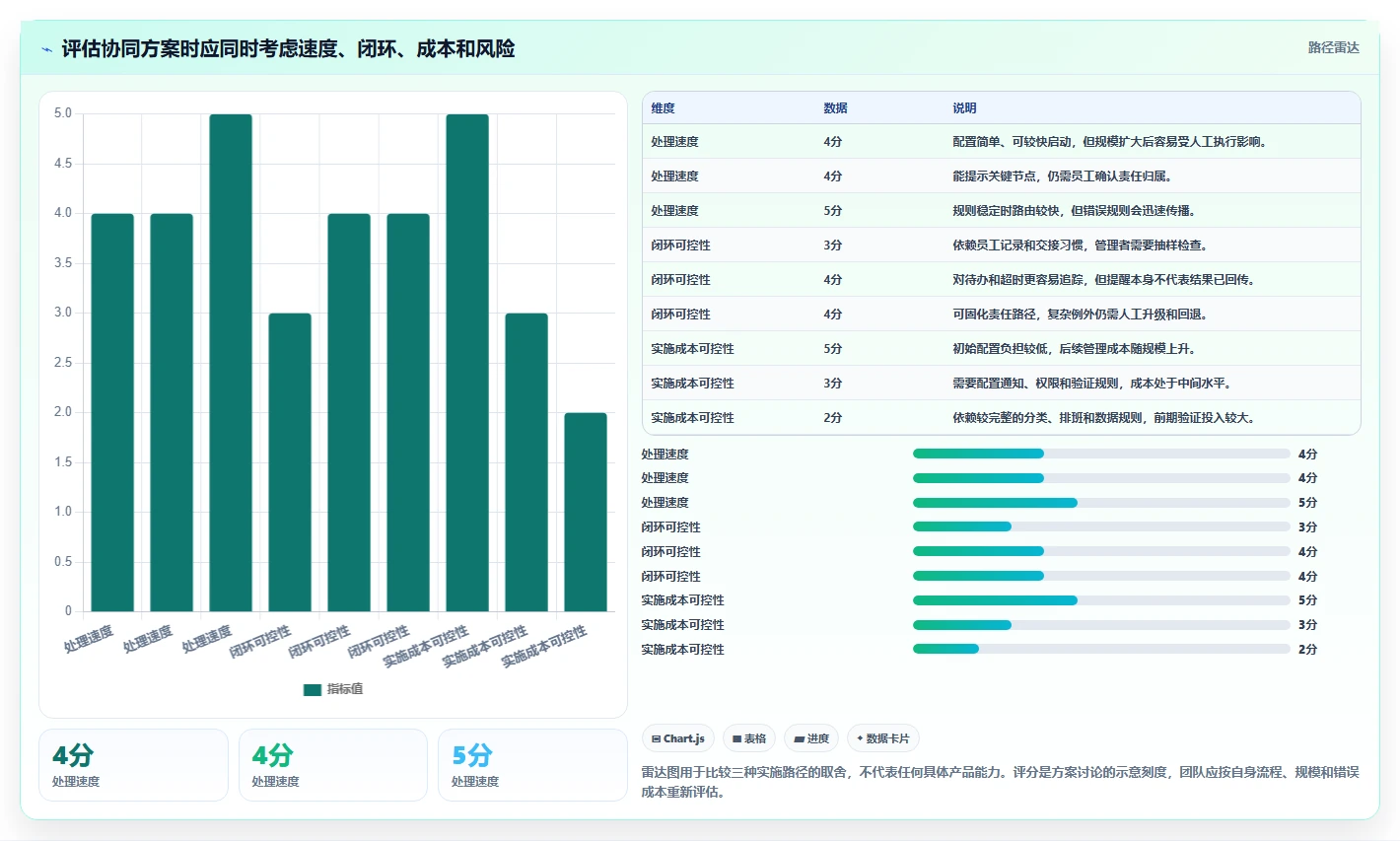The width and height of the screenshot is (1400, 841).
Task: Toggle the 指标值 legend swatch
Action: click(313, 689)
